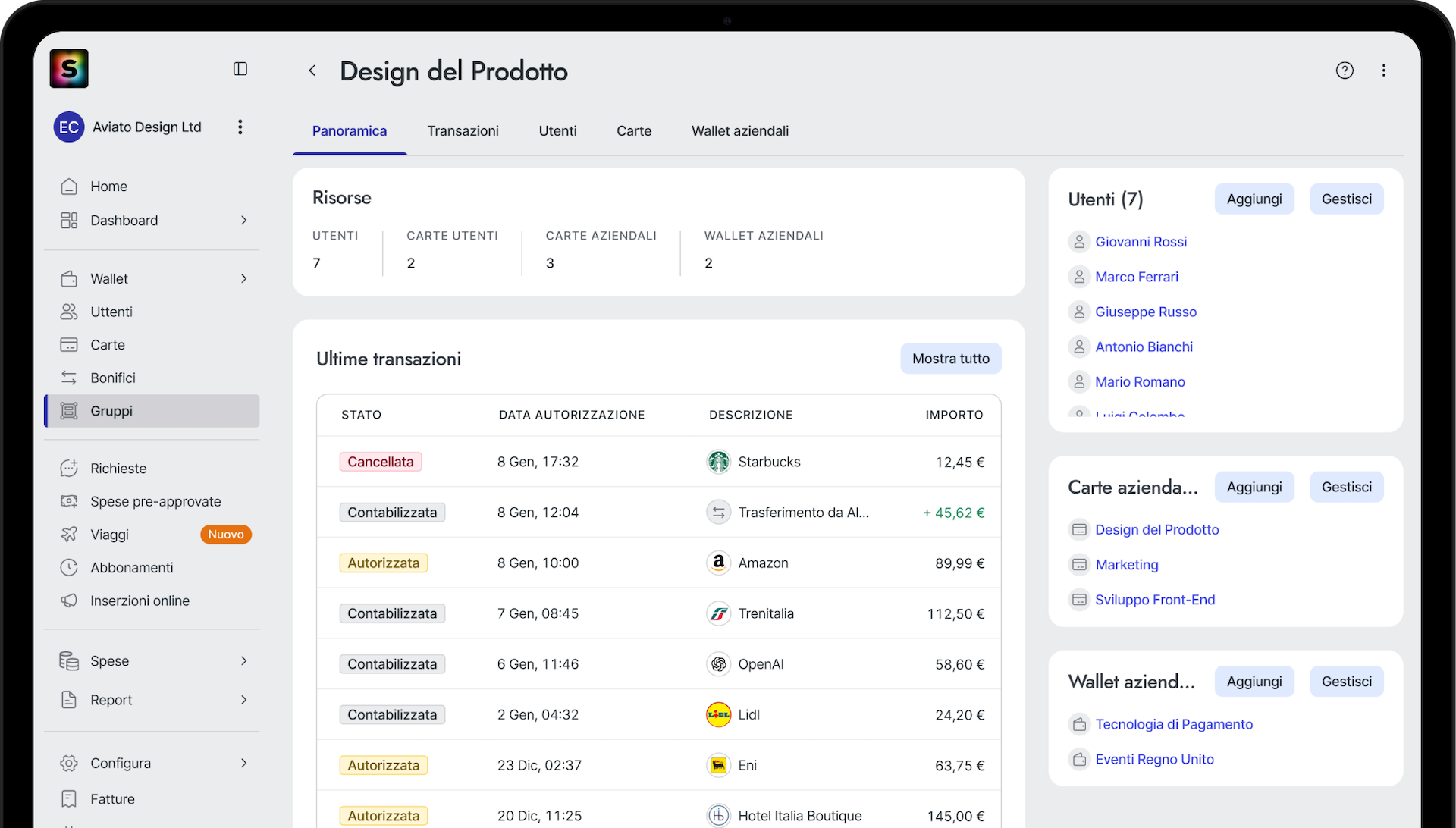Click the colorful S app logo

click(69, 68)
